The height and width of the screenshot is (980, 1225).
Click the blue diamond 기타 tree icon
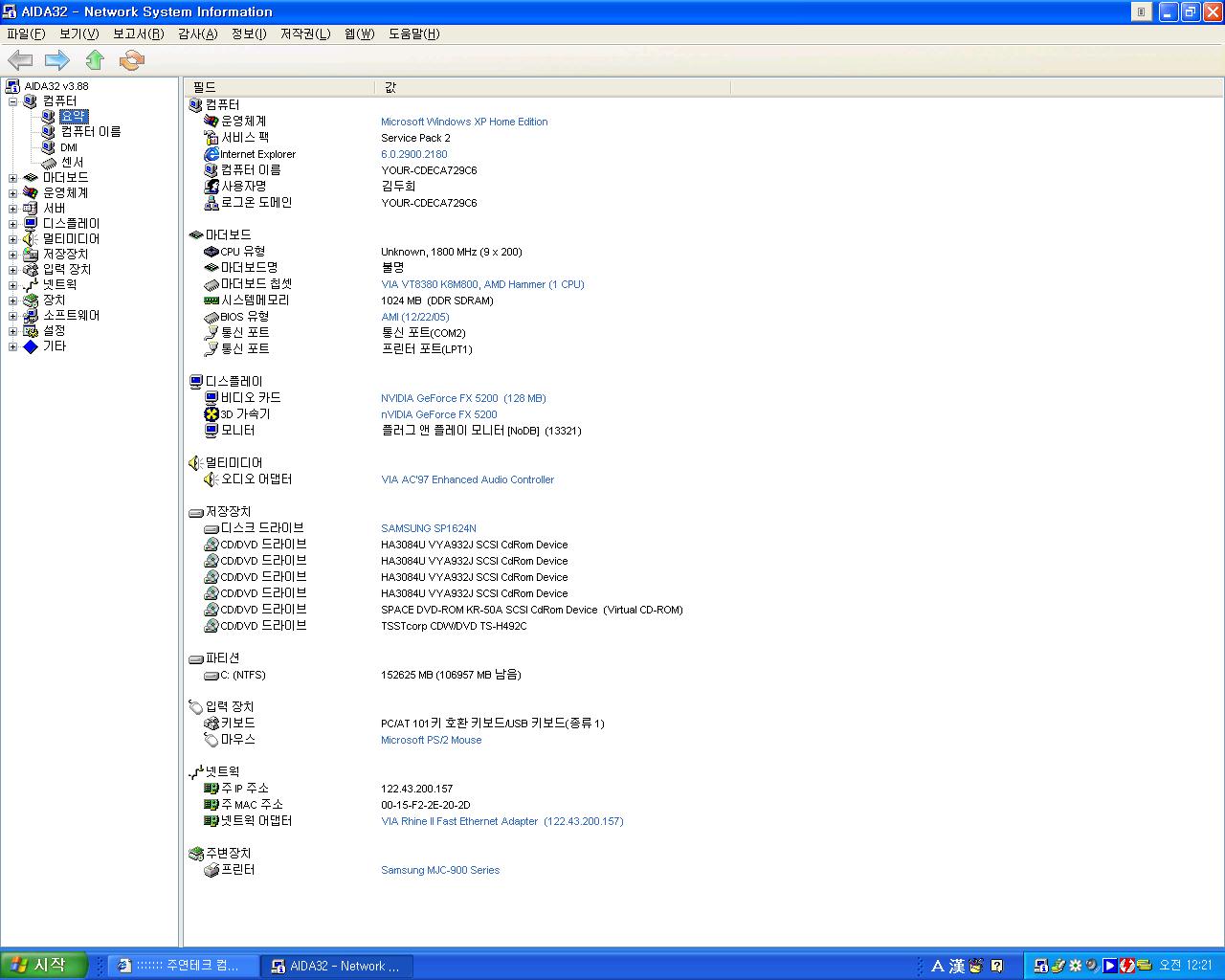(31, 346)
